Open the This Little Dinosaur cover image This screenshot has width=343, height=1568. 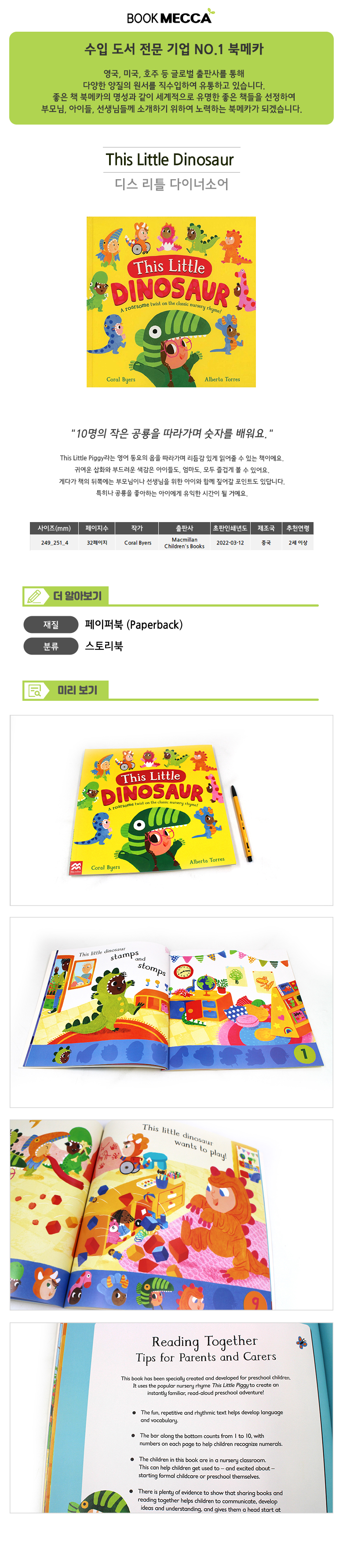click(x=171, y=302)
